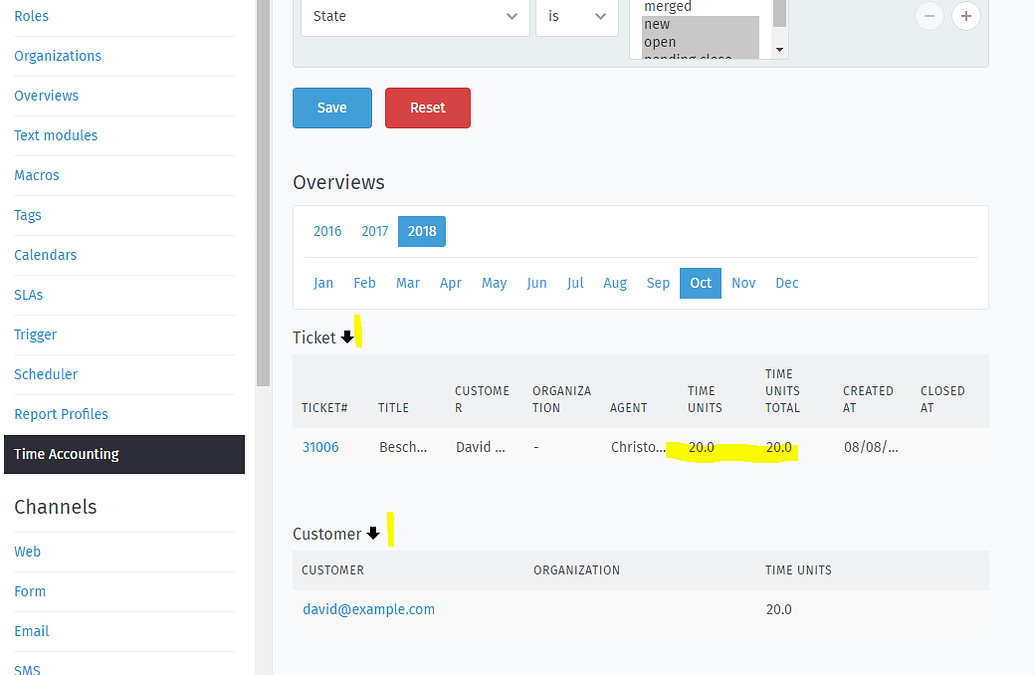Click the download icon beside Customer heading

[372, 532]
